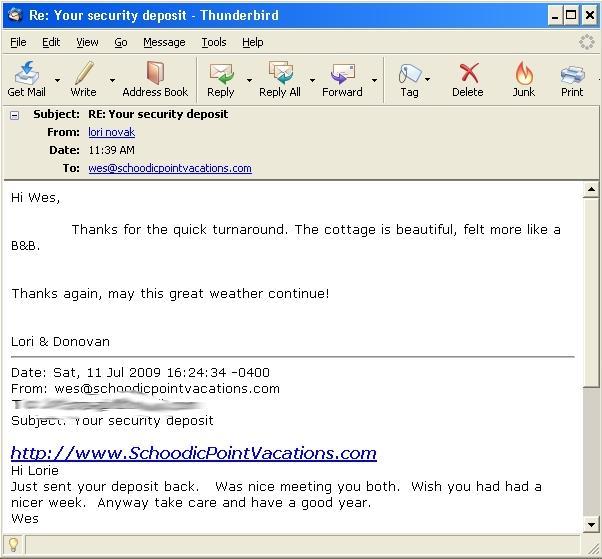This screenshot has height=559, width=602.
Task: Open the Message menu
Action: tap(164, 42)
